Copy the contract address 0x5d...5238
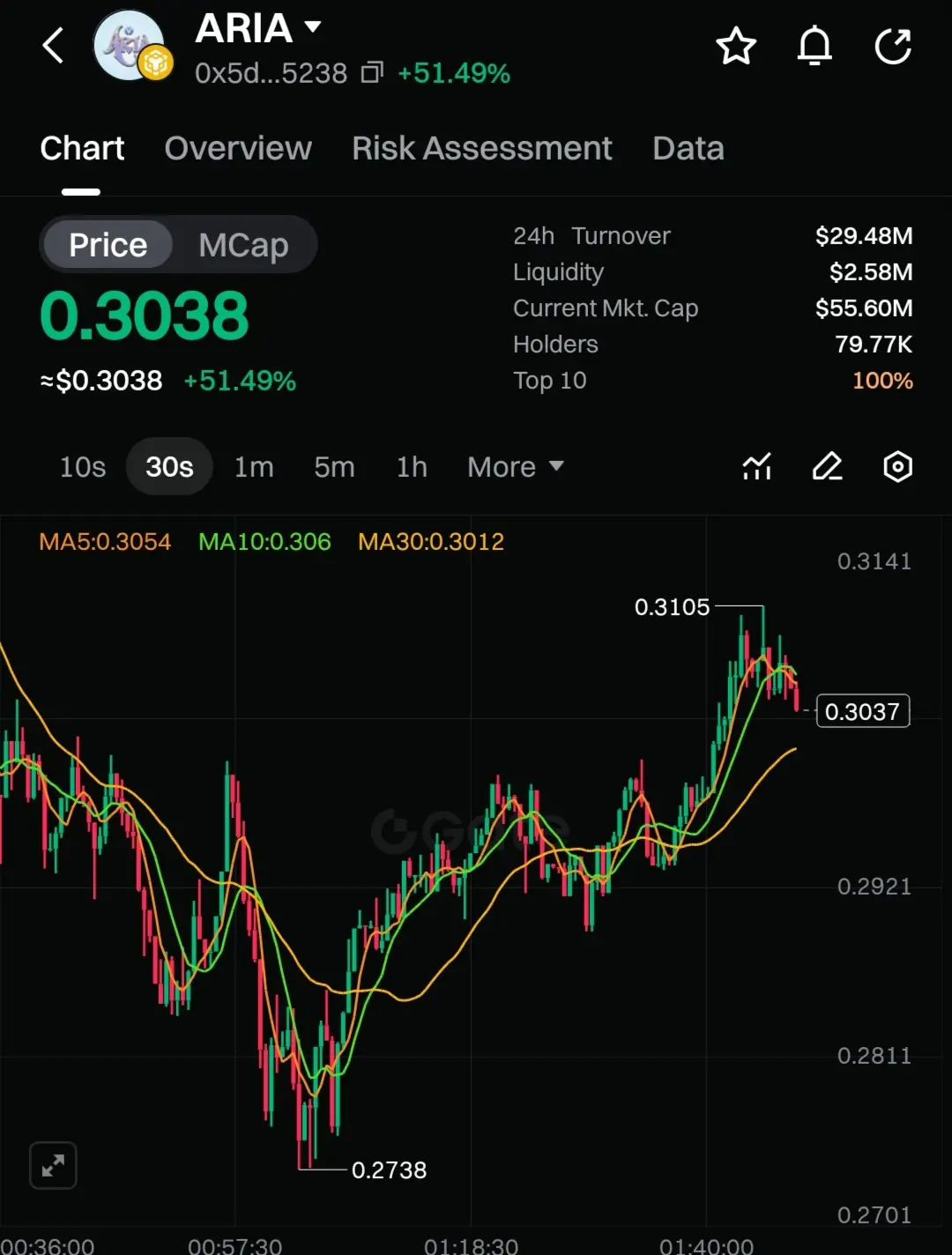952x1255 pixels. click(372, 72)
